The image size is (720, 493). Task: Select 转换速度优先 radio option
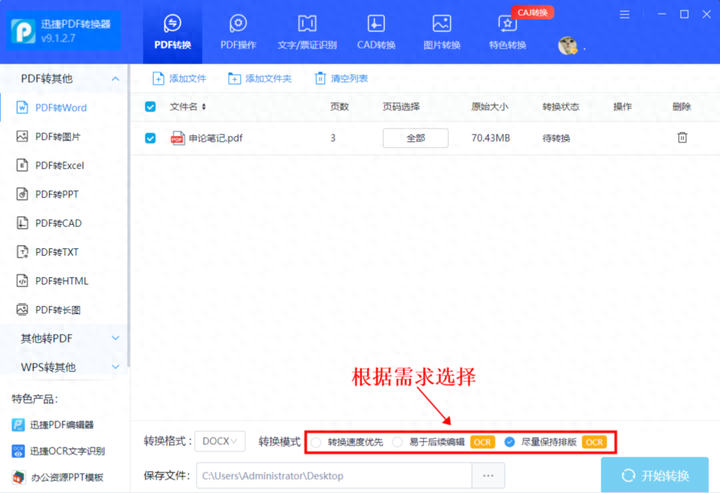click(317, 442)
